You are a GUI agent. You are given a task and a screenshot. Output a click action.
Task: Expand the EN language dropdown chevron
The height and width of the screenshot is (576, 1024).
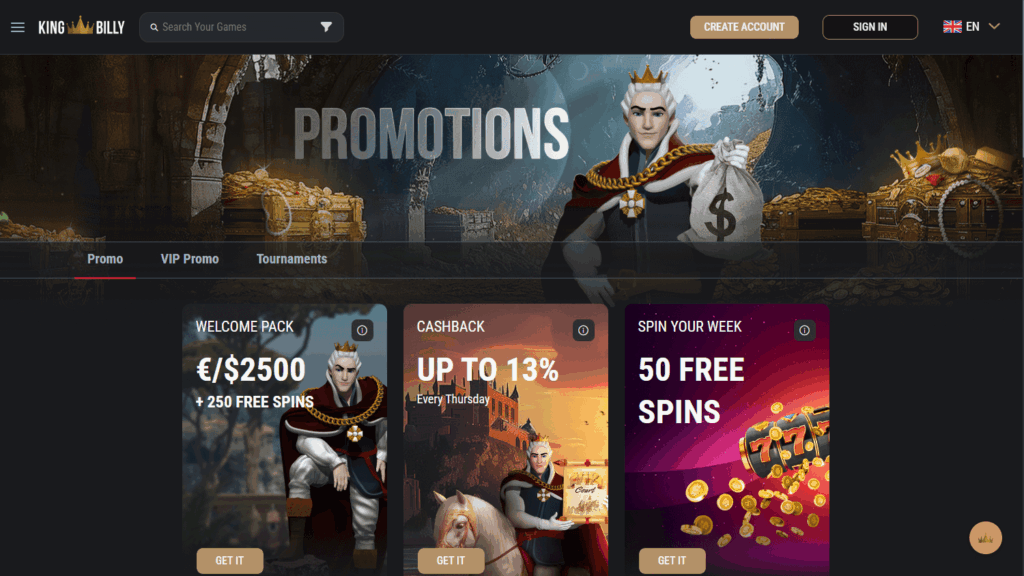[x=994, y=27]
